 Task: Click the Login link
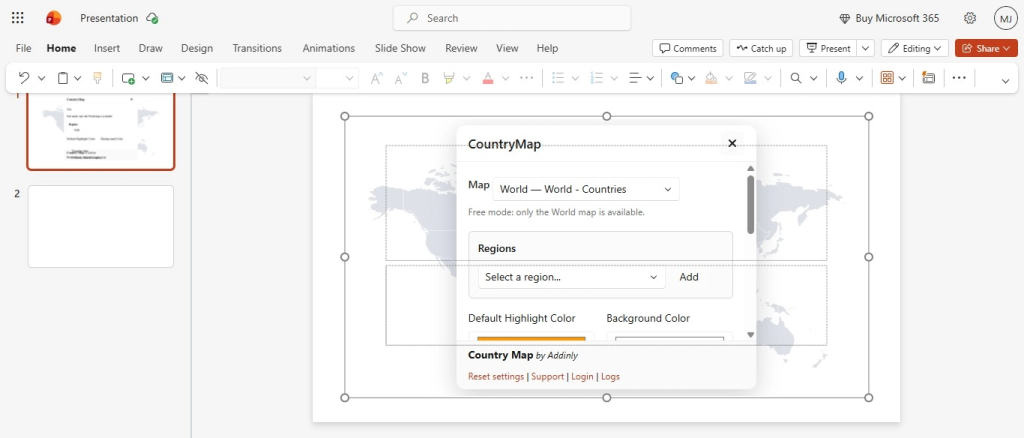(x=583, y=377)
